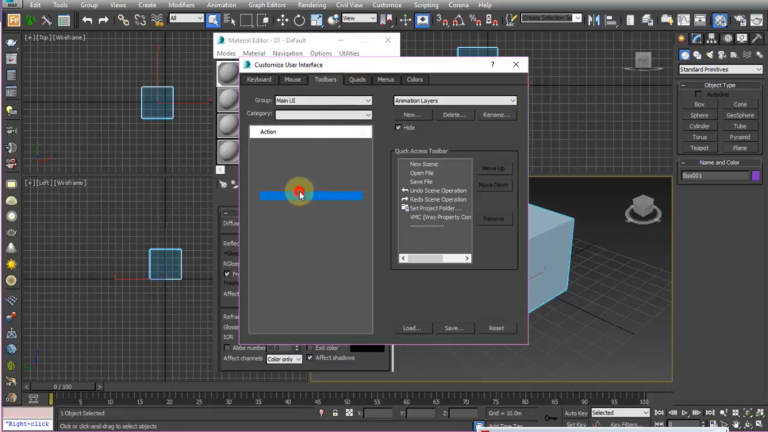Select the Select and Rotate tool
Image resolution: width=768 pixels, height=432 pixels.
[x=299, y=20]
